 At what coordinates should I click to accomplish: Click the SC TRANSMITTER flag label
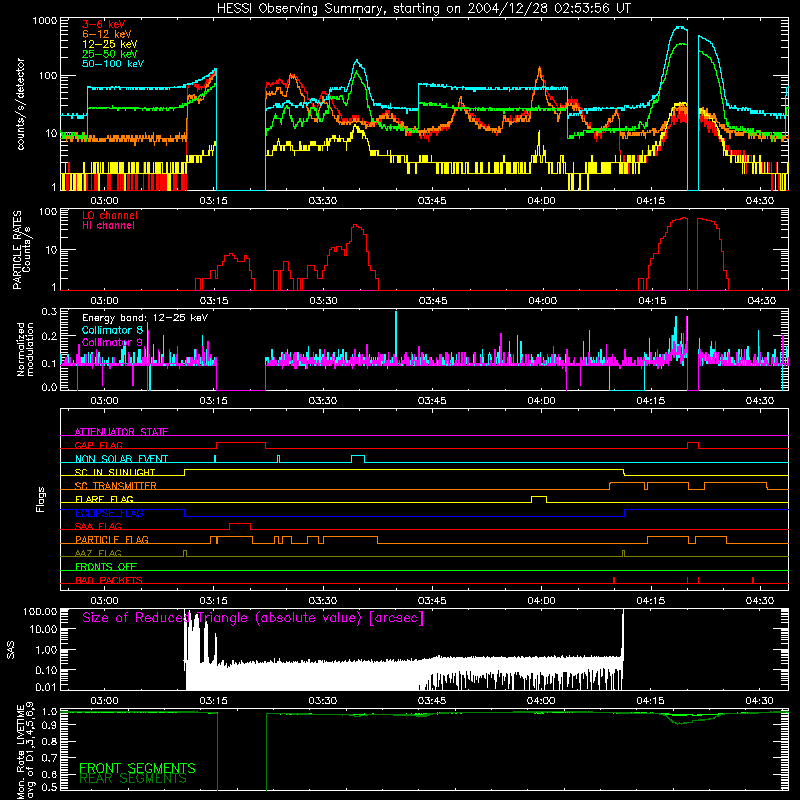click(x=115, y=486)
